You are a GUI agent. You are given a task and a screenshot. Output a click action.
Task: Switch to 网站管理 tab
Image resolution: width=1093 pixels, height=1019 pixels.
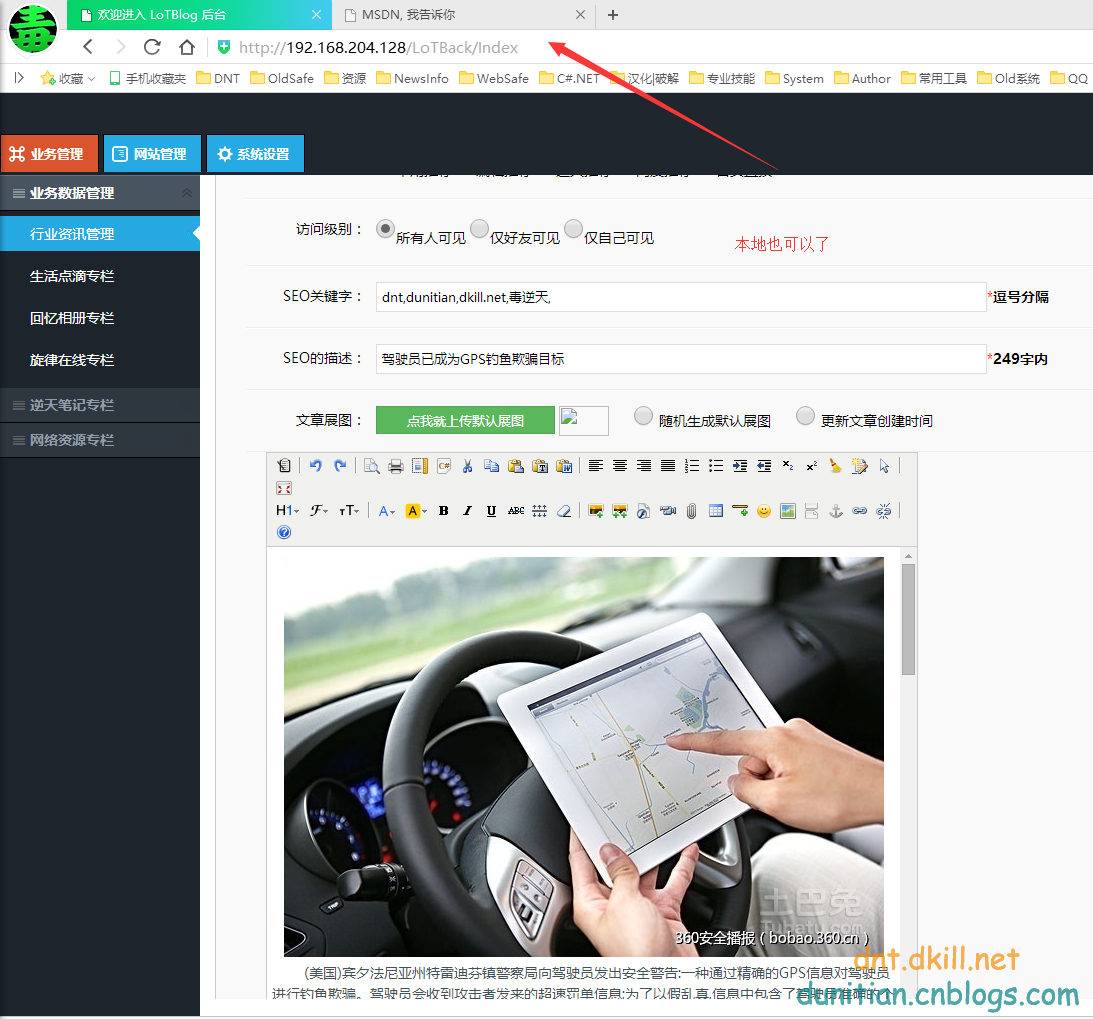tap(152, 153)
